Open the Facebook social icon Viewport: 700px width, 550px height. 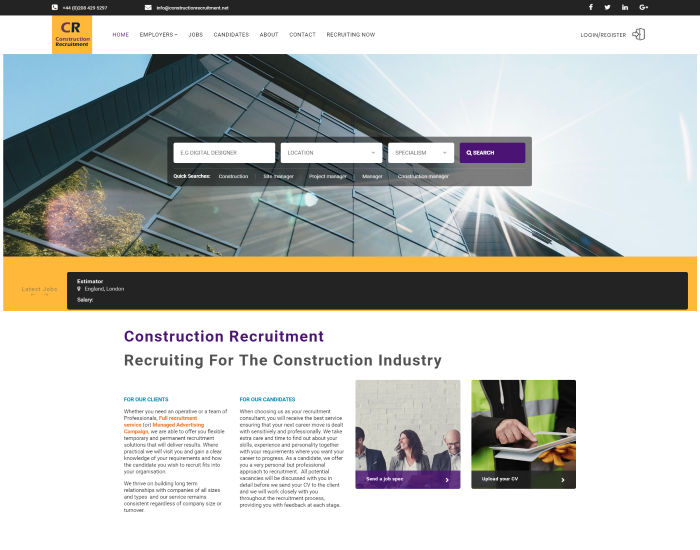[x=590, y=7]
